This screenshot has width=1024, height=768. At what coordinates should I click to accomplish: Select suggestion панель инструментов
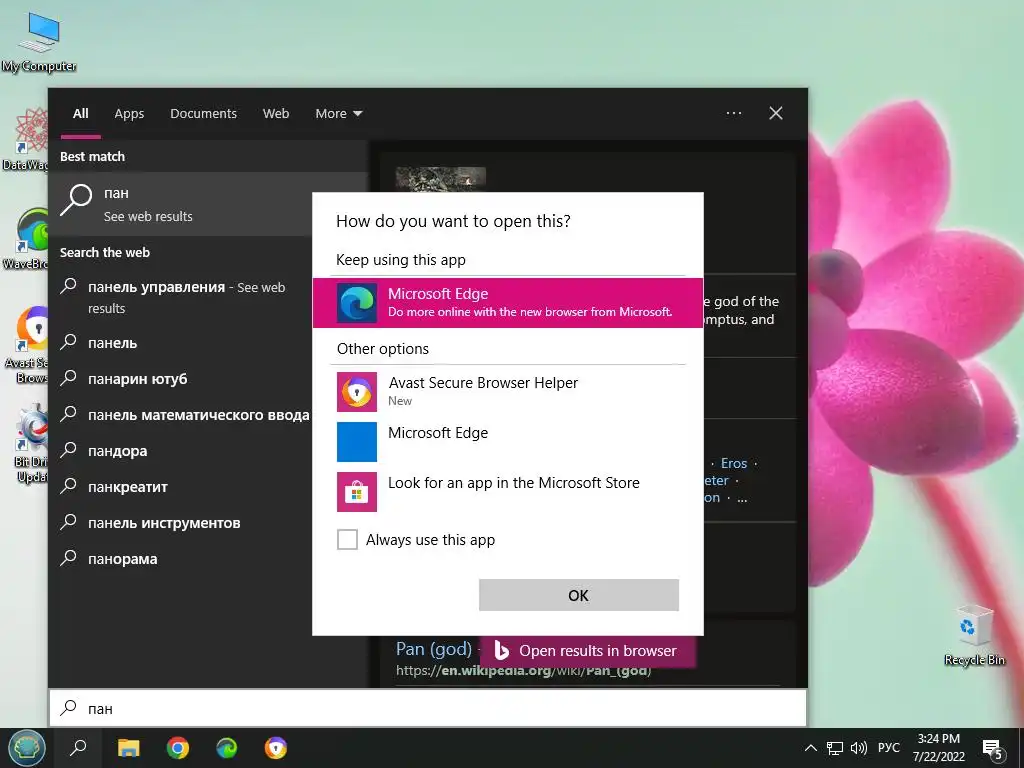coord(180,522)
